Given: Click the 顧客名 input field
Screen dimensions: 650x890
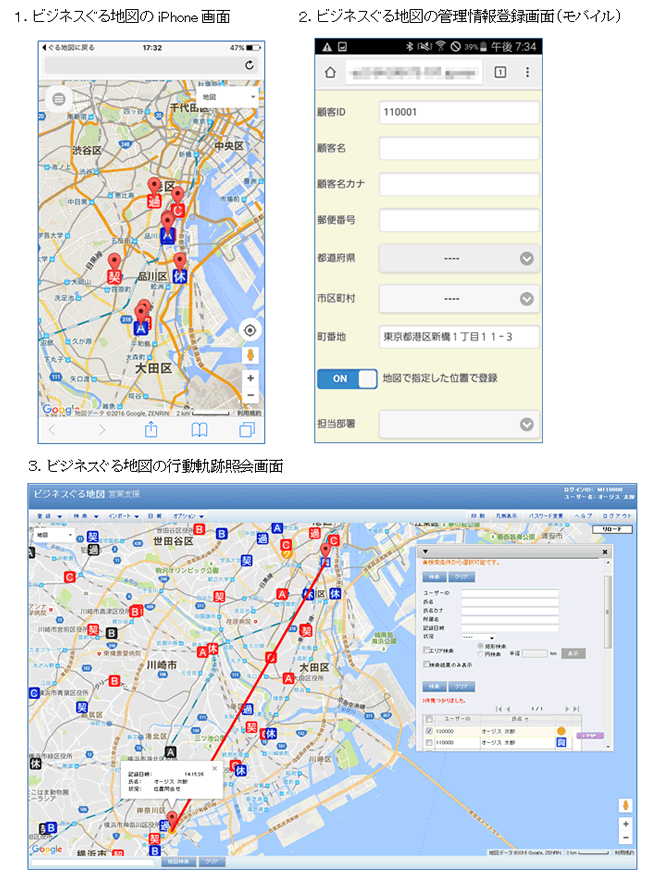Looking at the screenshot, I should [459, 148].
